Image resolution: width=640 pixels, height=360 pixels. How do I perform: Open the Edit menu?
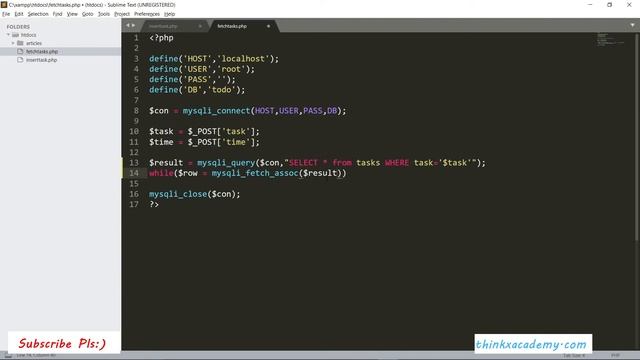point(19,14)
